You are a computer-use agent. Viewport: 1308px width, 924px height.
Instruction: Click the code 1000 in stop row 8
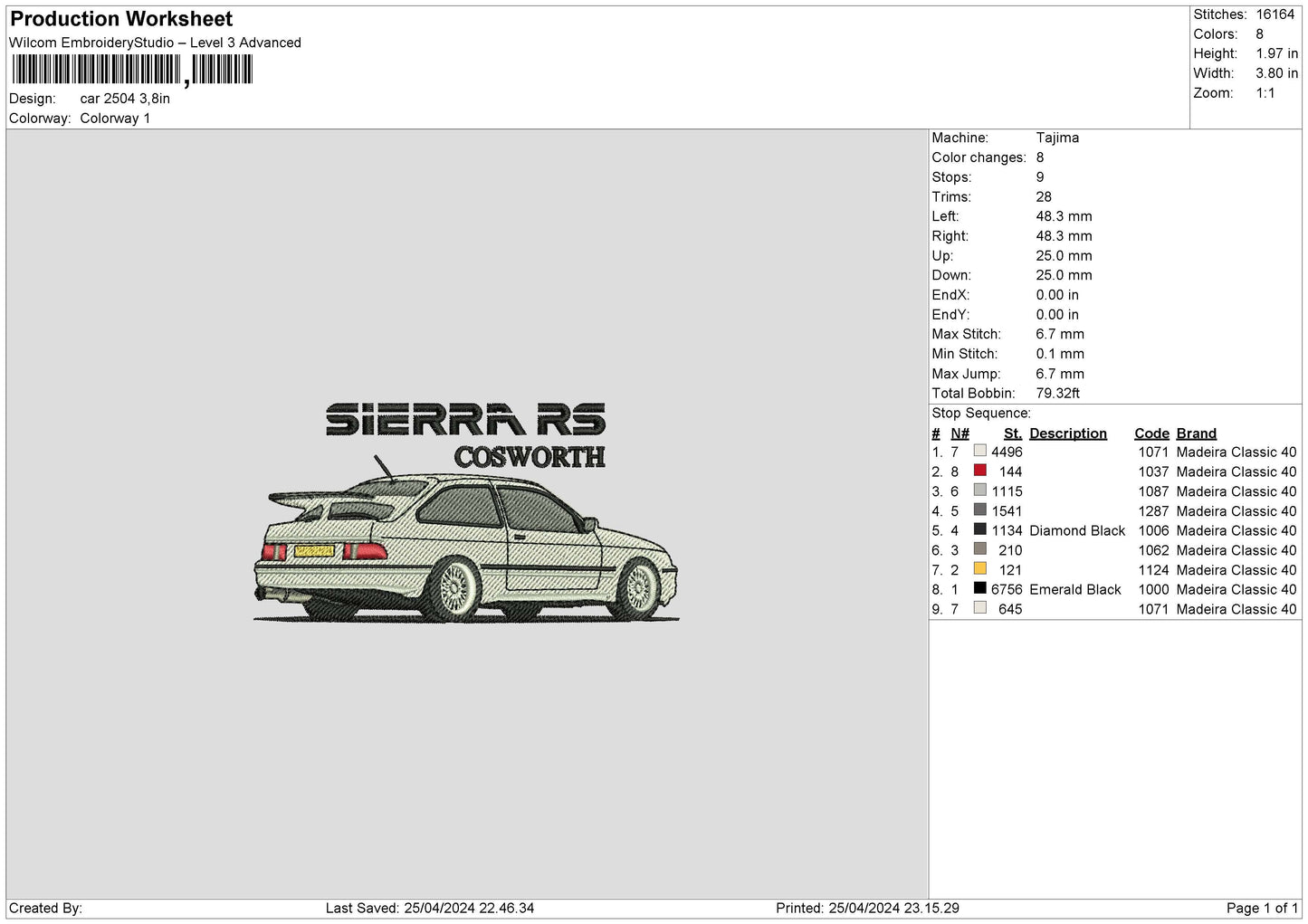click(1154, 590)
